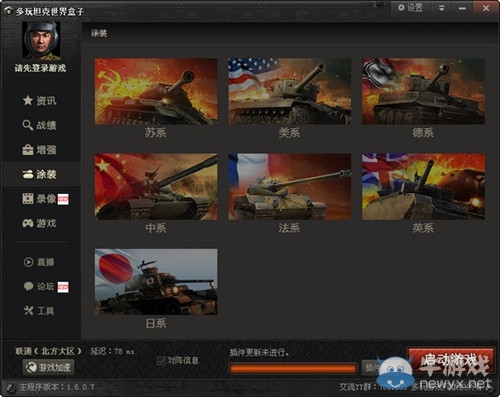Select the 英系 British tank skin thumbnail
The height and width of the screenshot is (397, 500).
(423, 187)
